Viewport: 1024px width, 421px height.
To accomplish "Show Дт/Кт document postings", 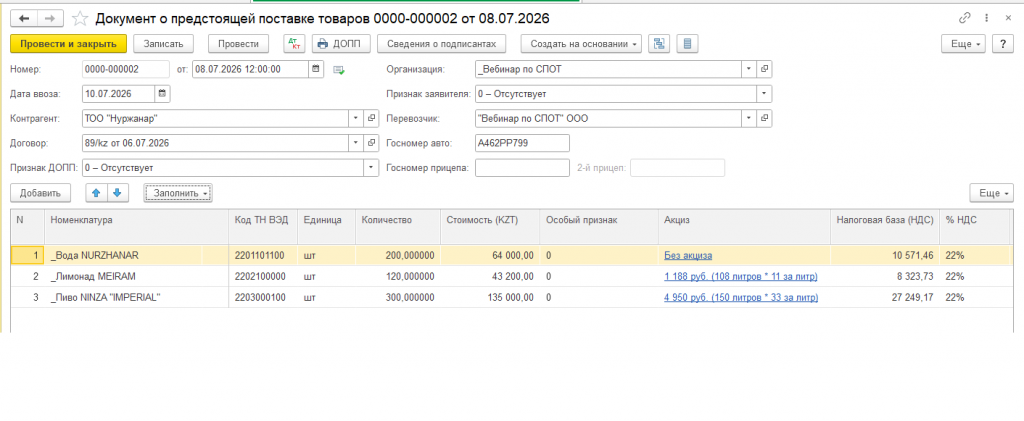I will point(295,44).
